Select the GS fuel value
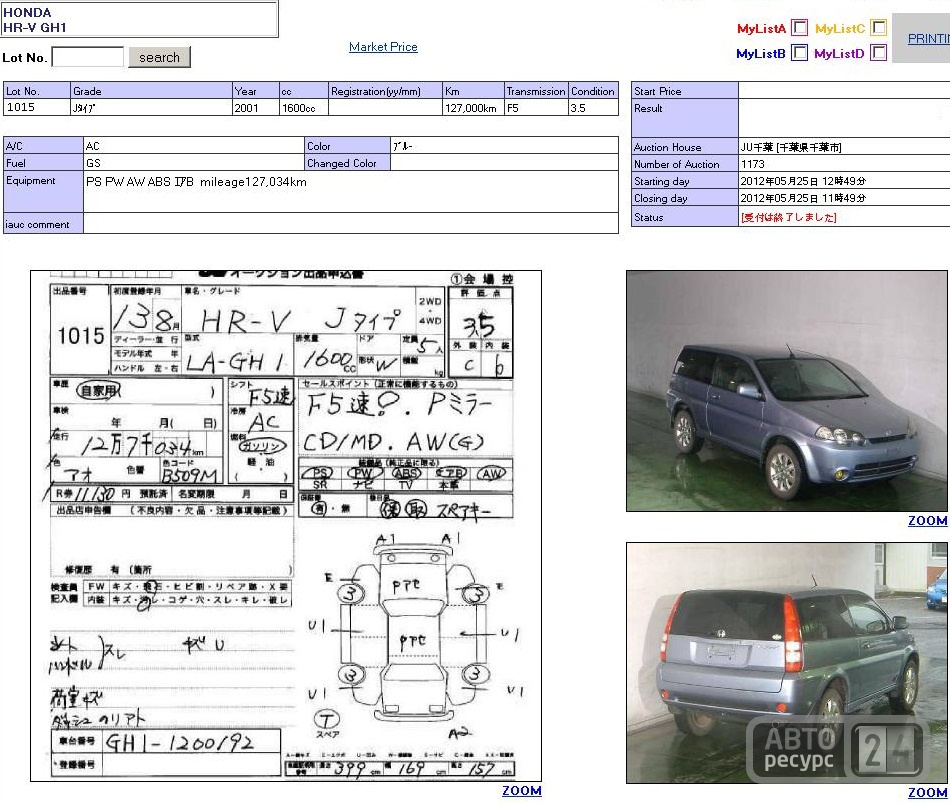The height and width of the screenshot is (804, 950). click(194, 162)
